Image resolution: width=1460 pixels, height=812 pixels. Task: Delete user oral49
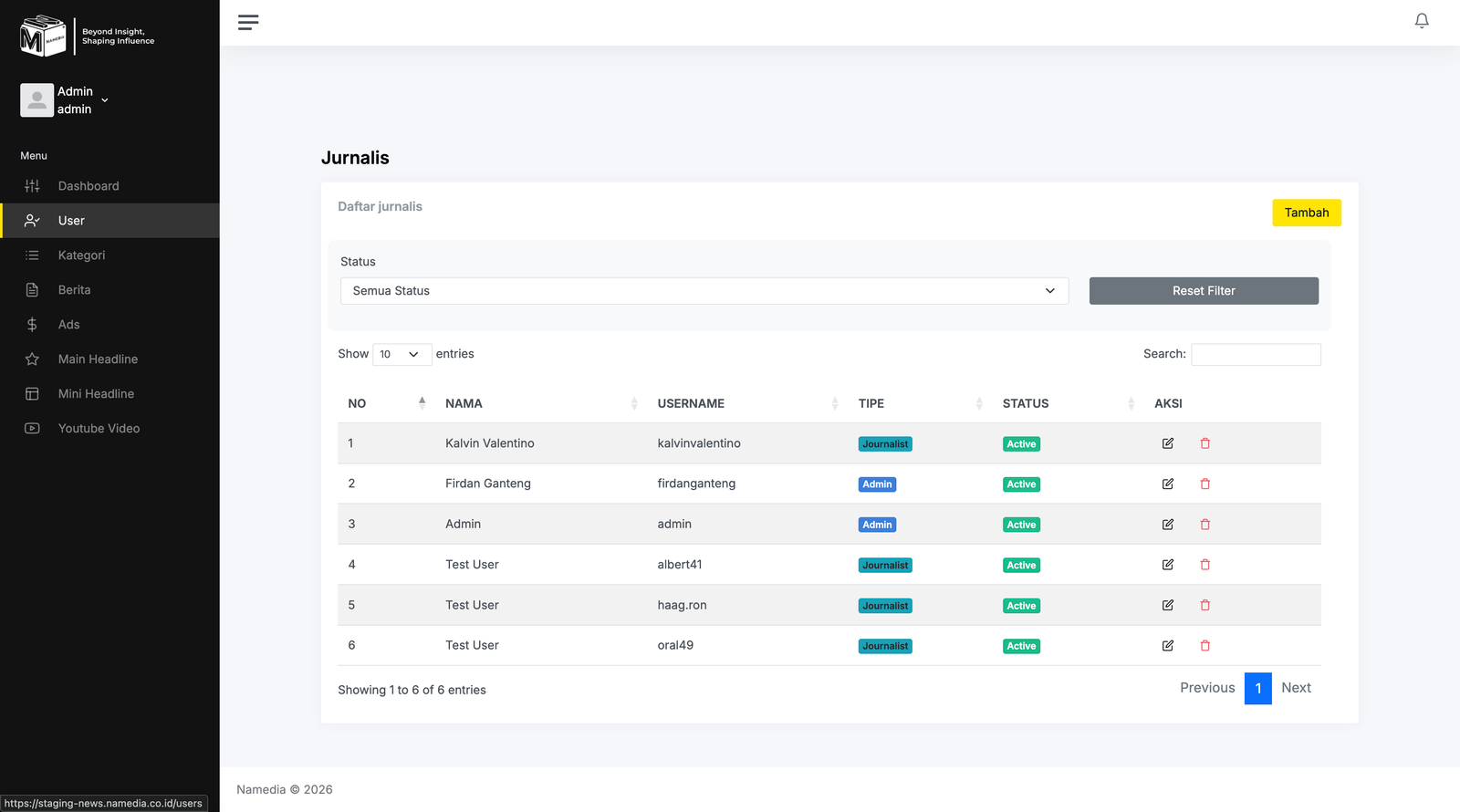point(1205,646)
